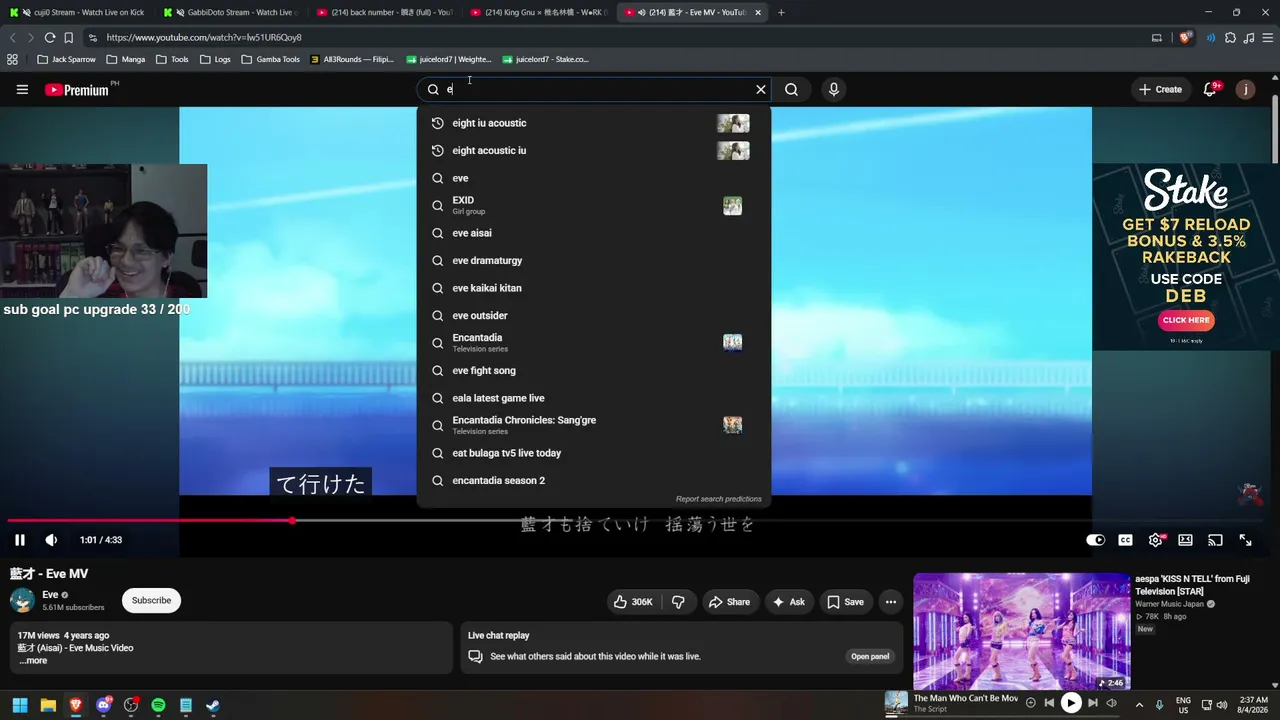Share this video
The height and width of the screenshot is (720, 1280).
[729, 602]
